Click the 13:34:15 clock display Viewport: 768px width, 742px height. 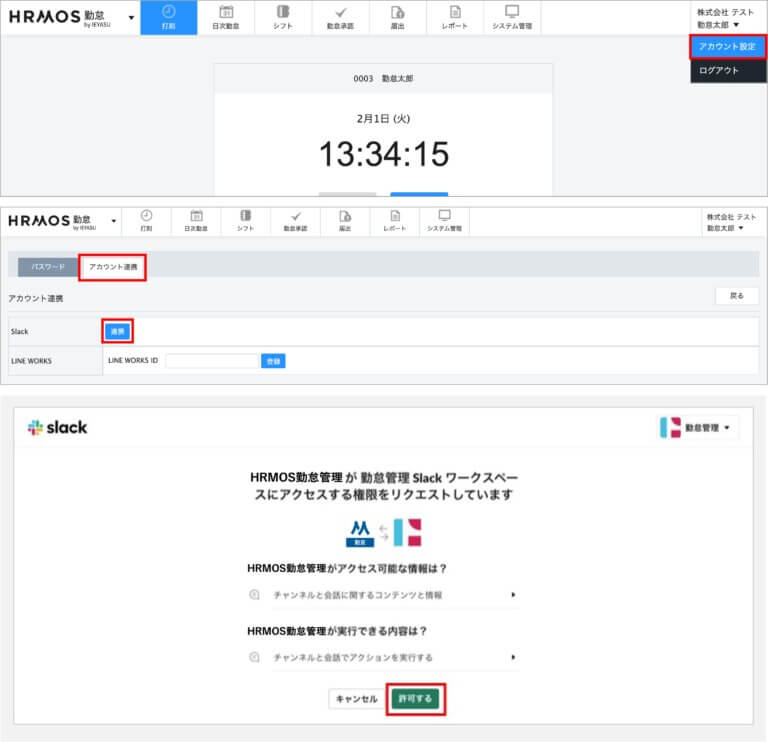pos(384,154)
